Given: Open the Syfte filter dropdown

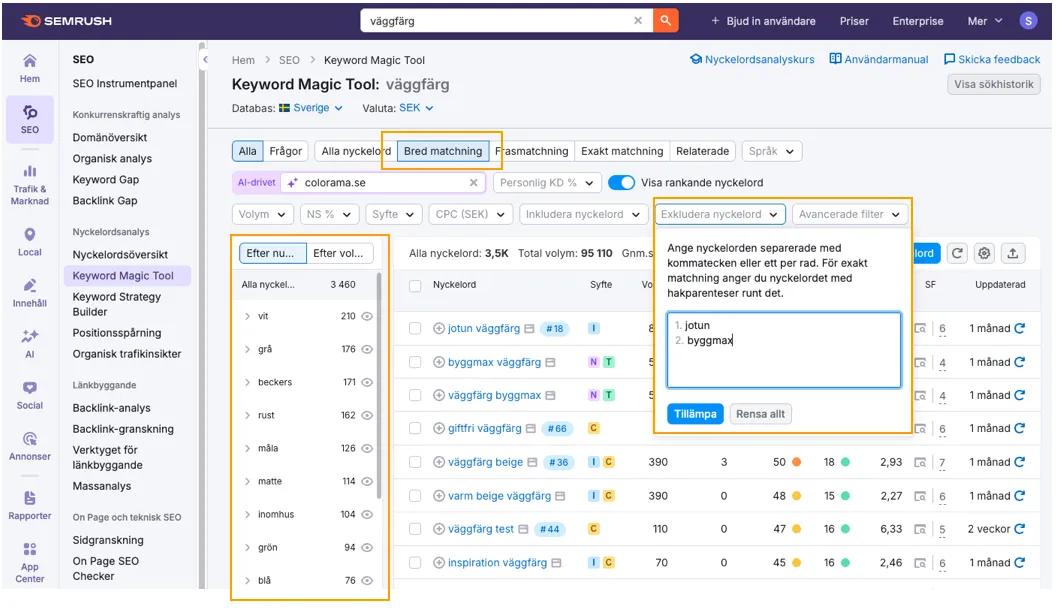Looking at the screenshot, I should pos(394,214).
